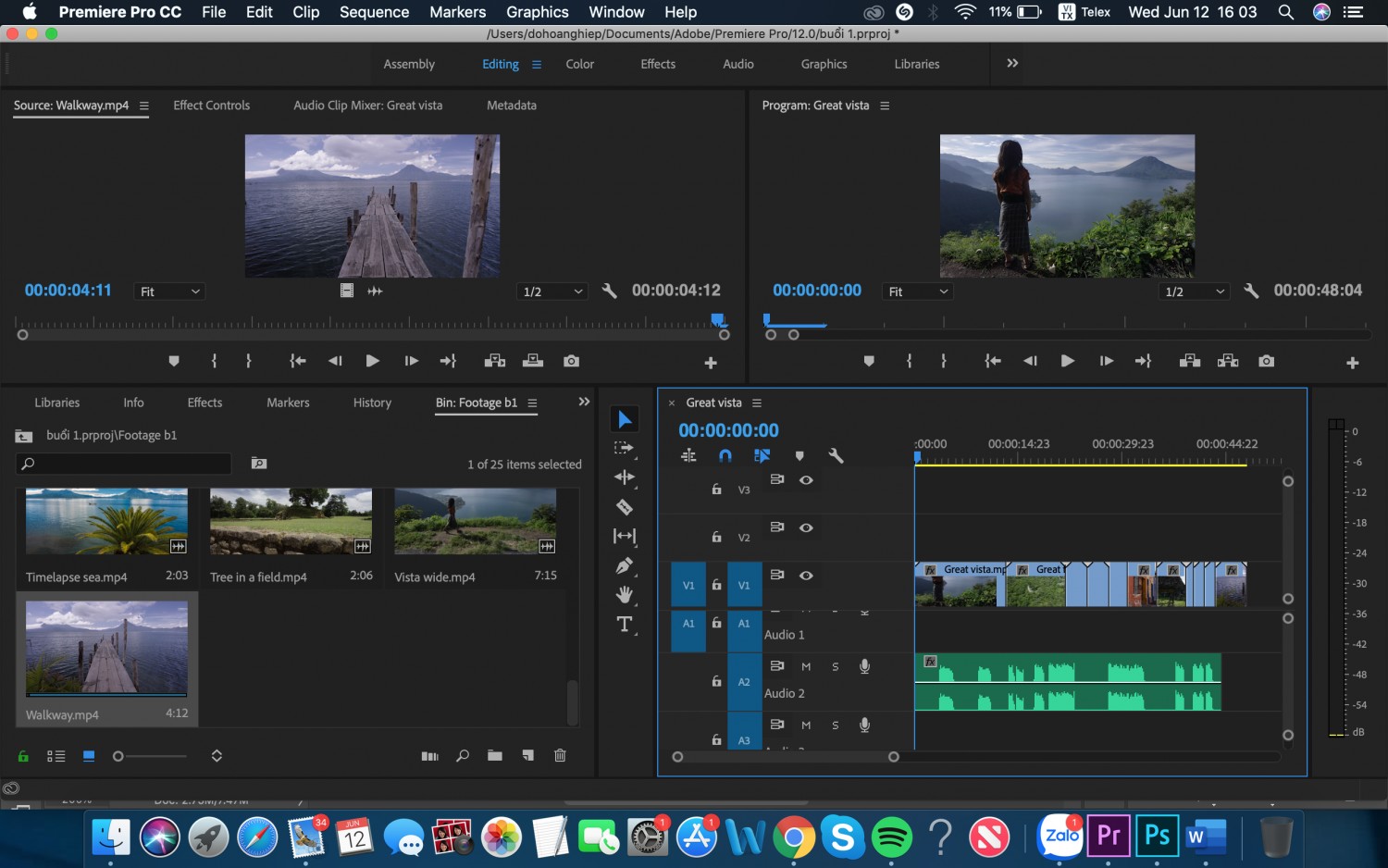Play the Program monitor
The height and width of the screenshot is (868, 1388).
point(1067,361)
